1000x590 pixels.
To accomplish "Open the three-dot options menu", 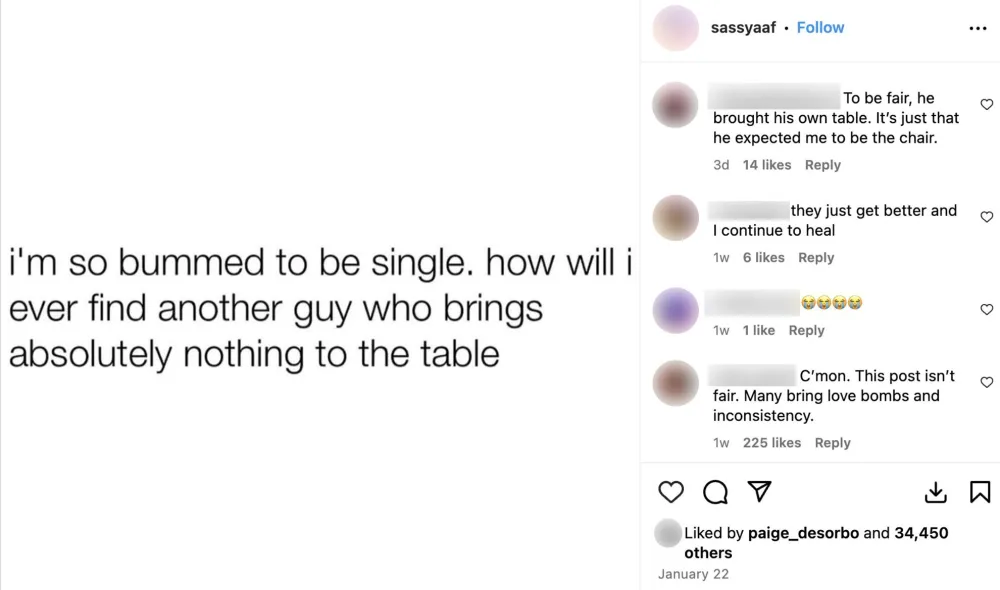I will click(977, 28).
